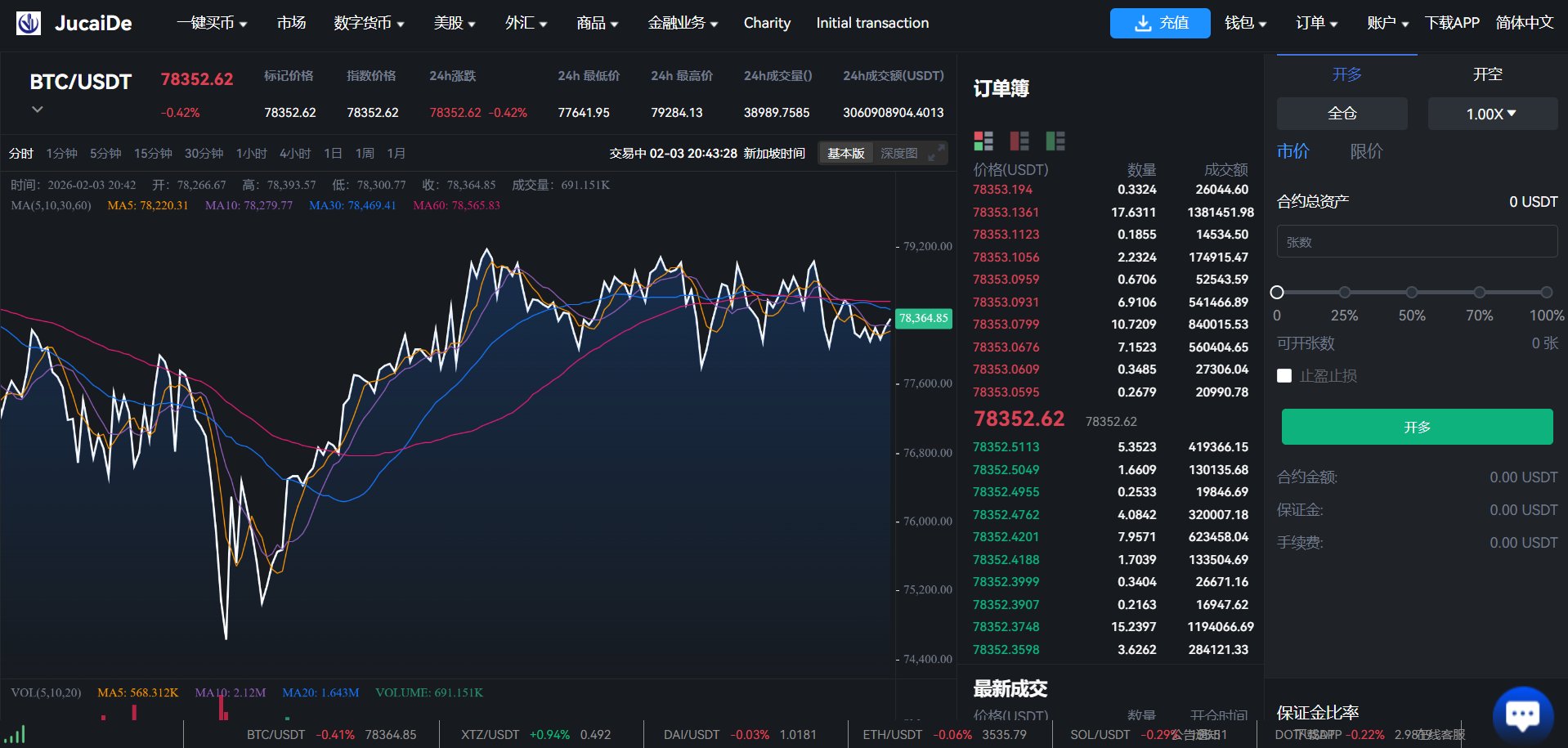Click the signal strength icon in bottom bar
The height and width of the screenshot is (748, 1568).
15,734
